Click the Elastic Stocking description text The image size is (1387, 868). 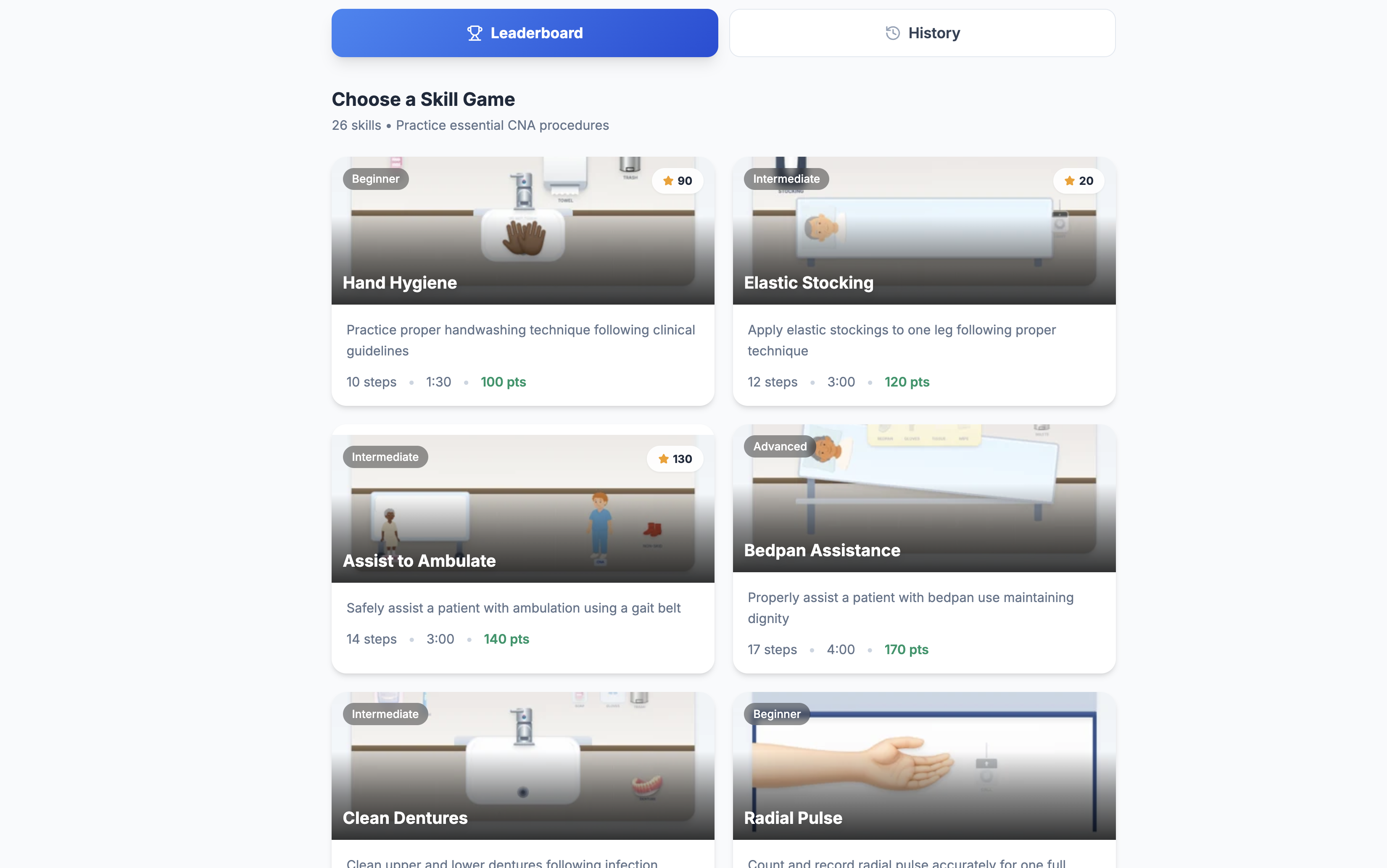pos(901,340)
